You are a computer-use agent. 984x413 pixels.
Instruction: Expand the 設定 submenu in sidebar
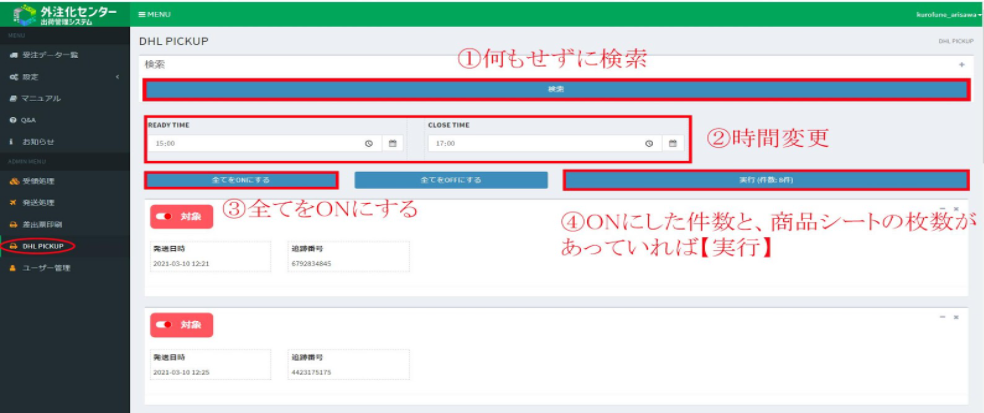pyautogui.click(x=65, y=77)
